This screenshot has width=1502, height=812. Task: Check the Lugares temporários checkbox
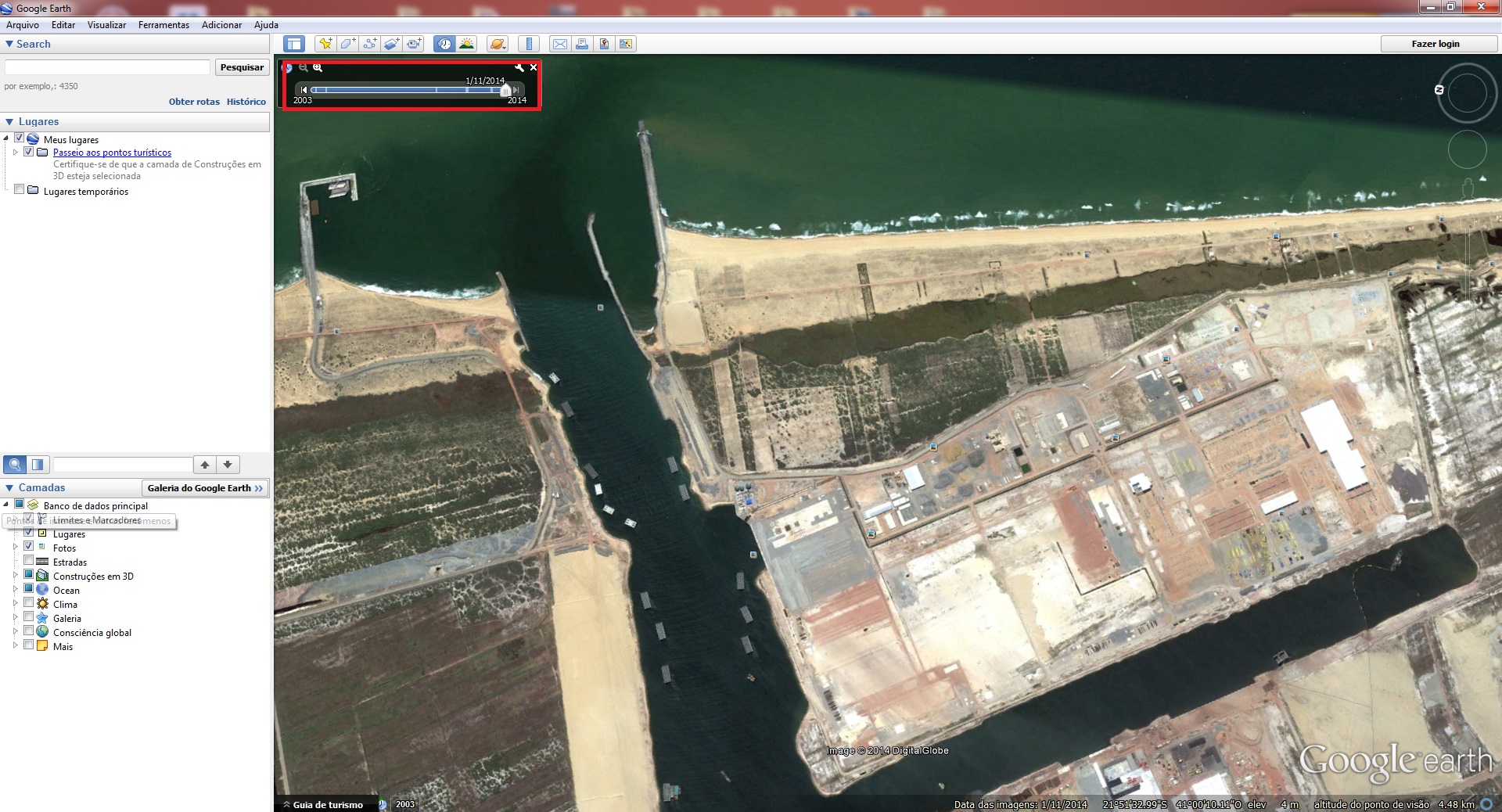coord(20,189)
